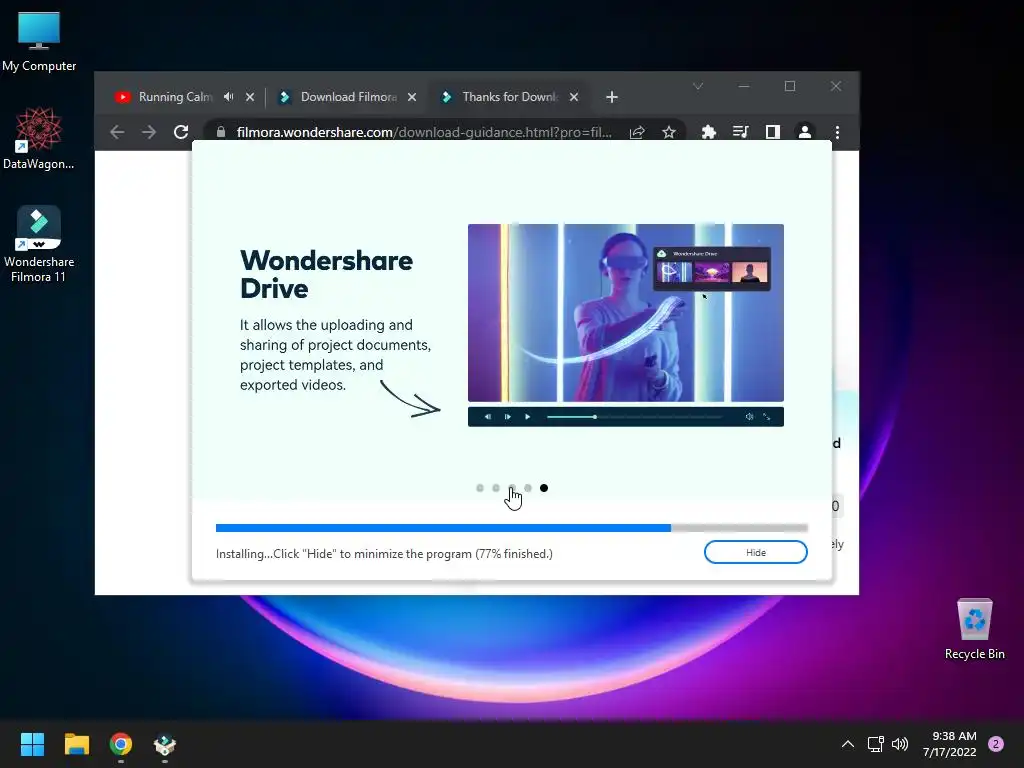Screen dimensions: 1024x768
Task: Open the My Computer desktop icon
Action: coord(39,41)
